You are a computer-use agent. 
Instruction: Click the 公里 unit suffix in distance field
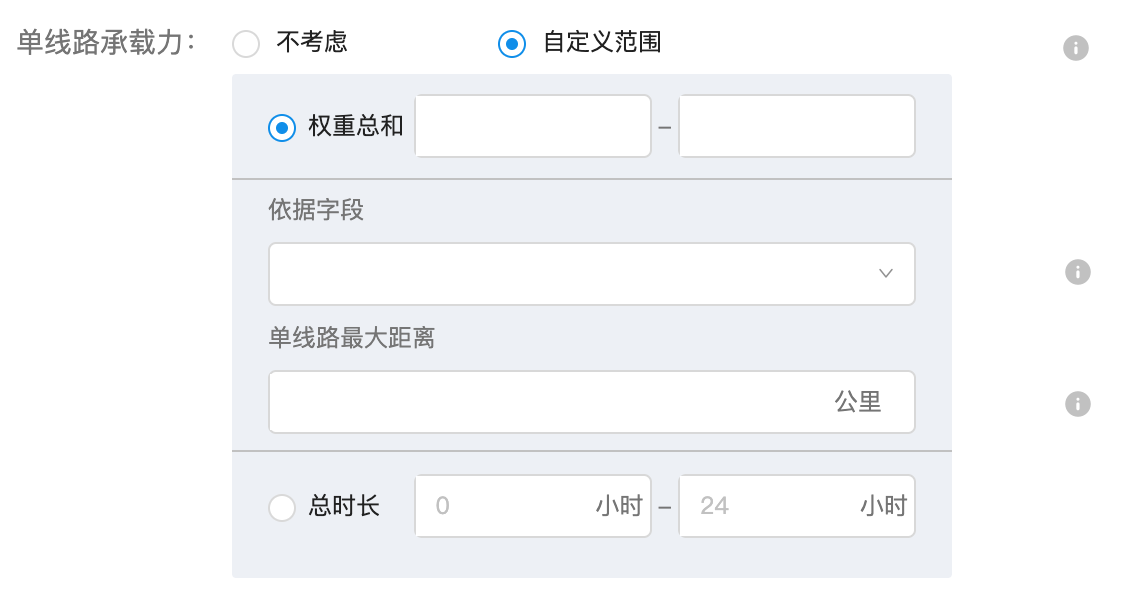pos(858,401)
